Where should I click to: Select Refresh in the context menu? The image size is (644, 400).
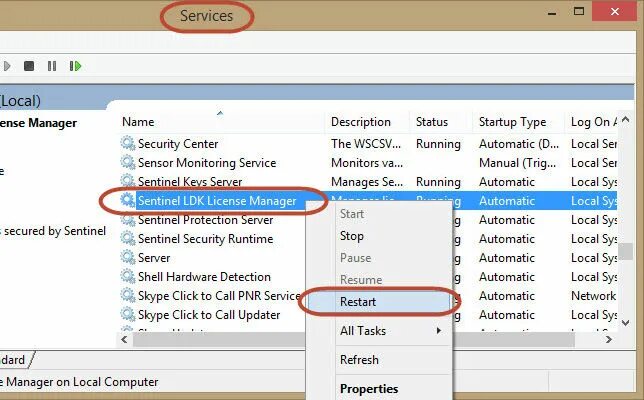[359, 360]
